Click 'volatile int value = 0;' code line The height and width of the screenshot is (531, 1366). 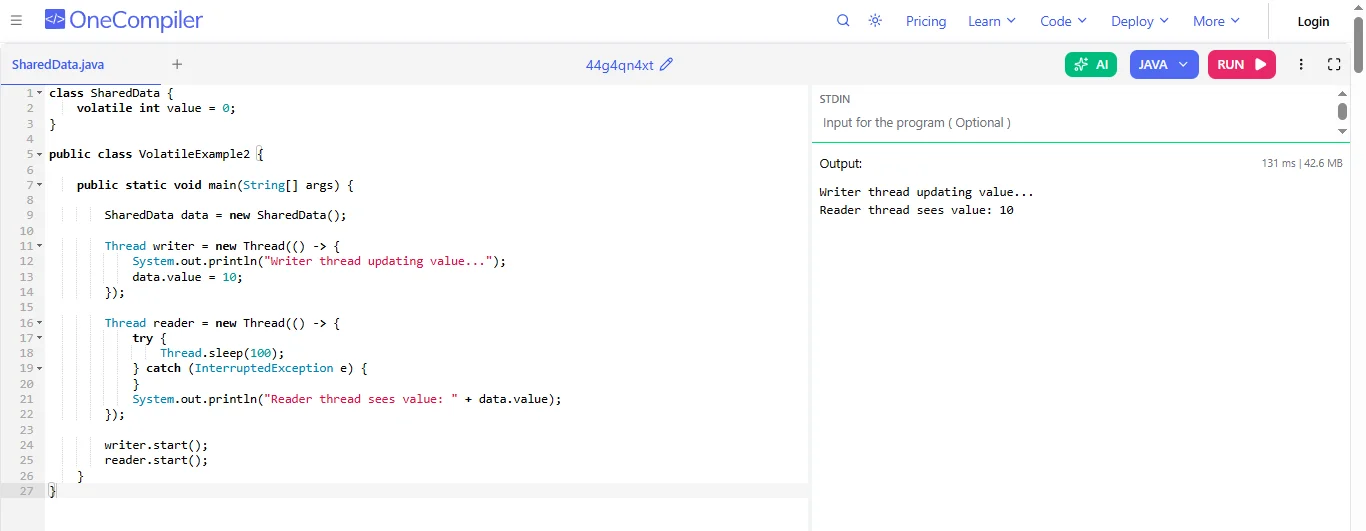point(156,108)
